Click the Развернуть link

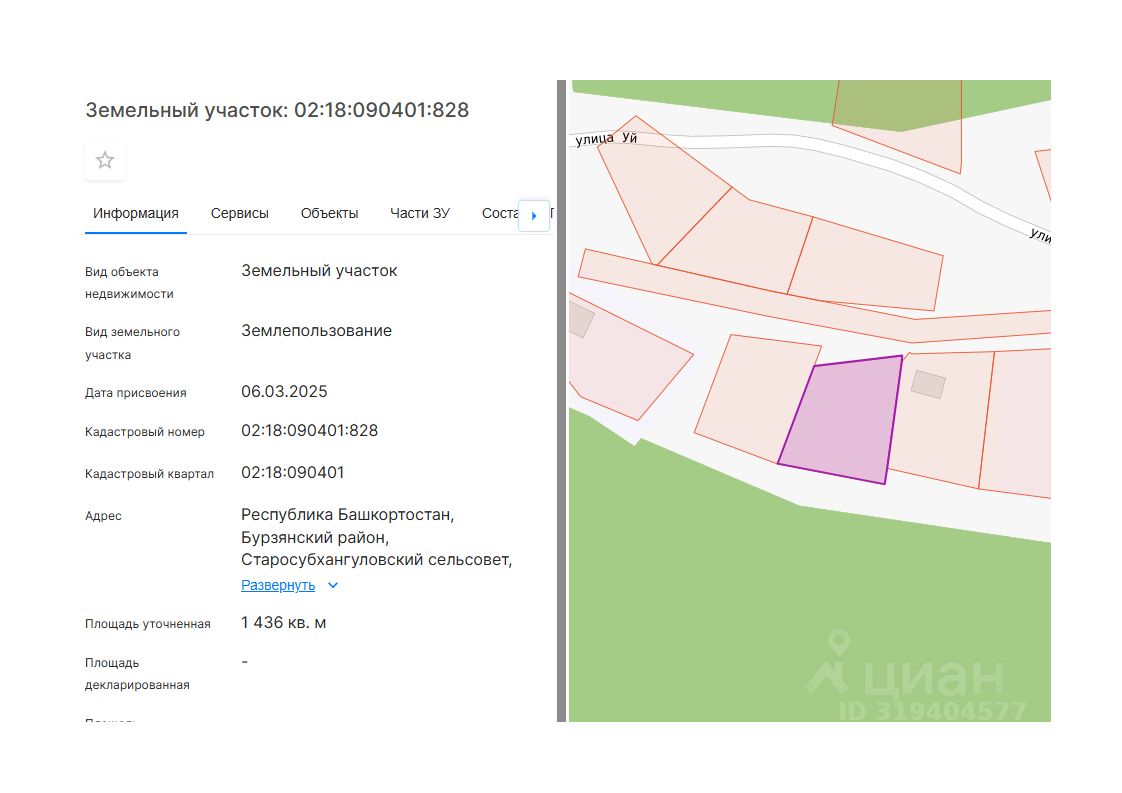pyautogui.click(x=278, y=585)
